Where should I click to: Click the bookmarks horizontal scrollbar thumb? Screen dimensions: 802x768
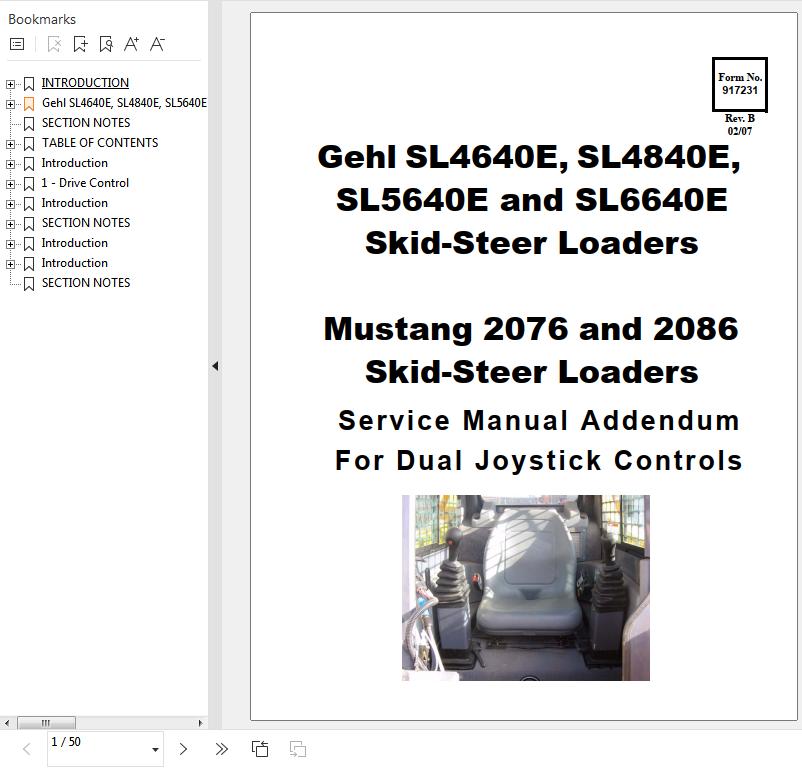(x=47, y=723)
